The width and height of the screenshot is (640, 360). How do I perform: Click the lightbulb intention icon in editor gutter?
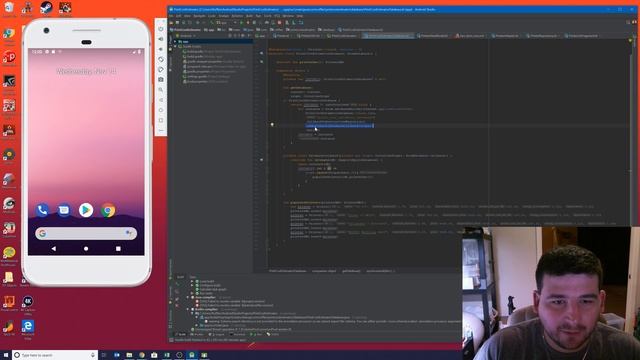272,124
